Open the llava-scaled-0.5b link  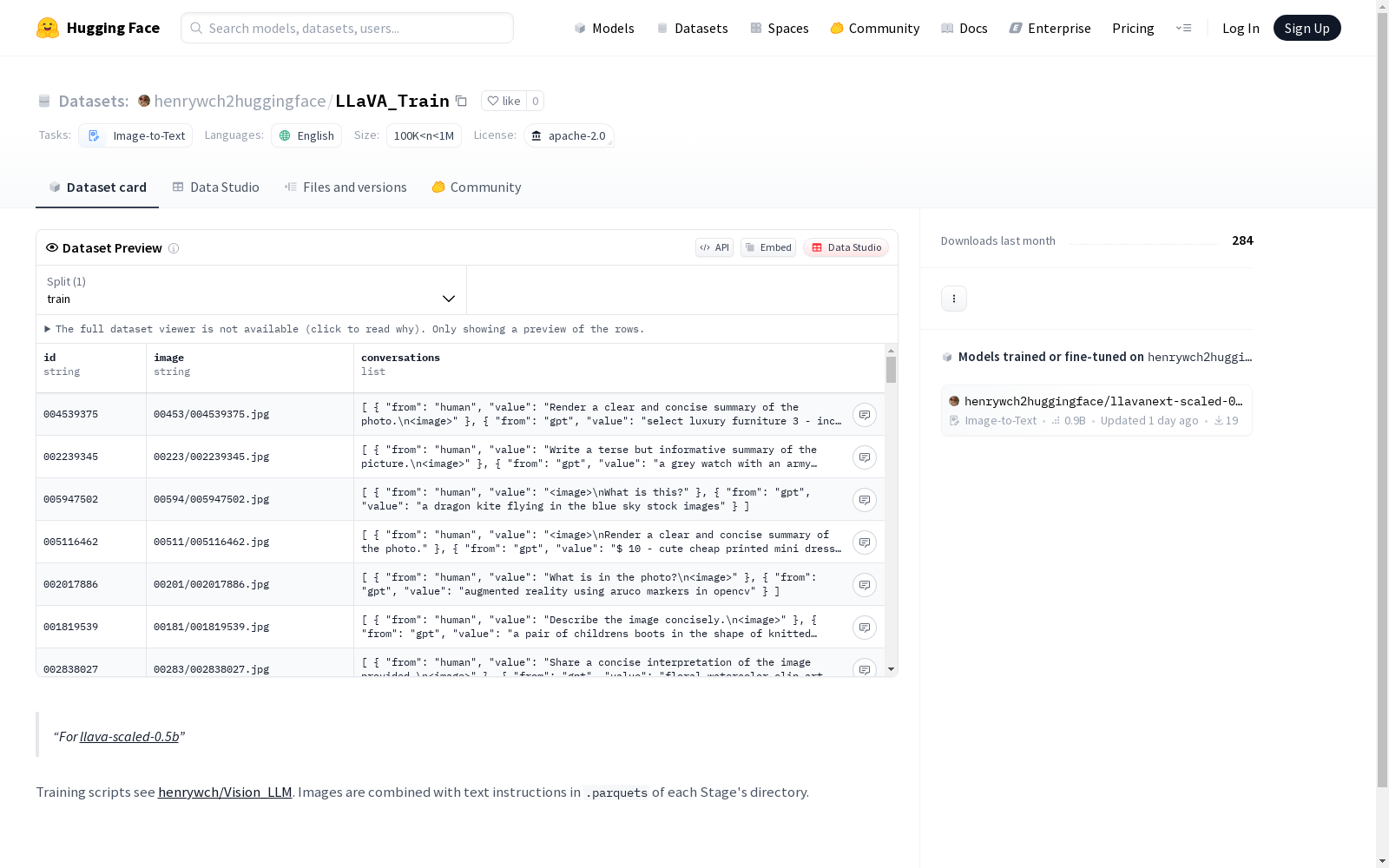tap(129, 736)
